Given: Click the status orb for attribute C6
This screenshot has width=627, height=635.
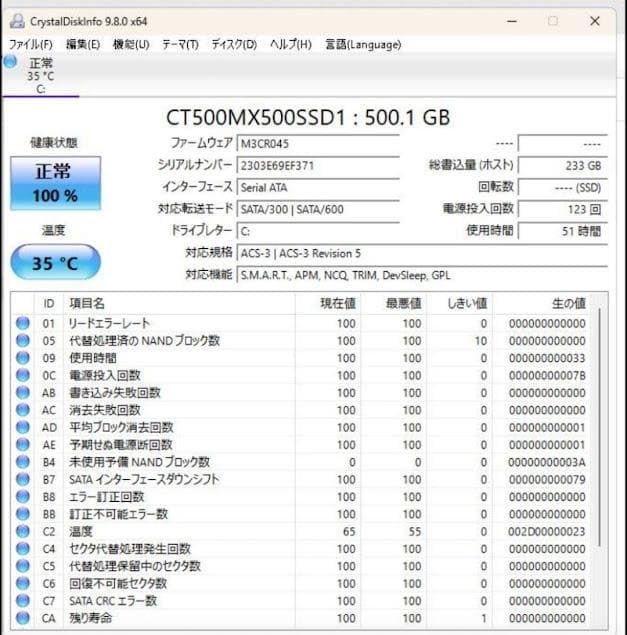Looking at the screenshot, I should tap(23, 584).
